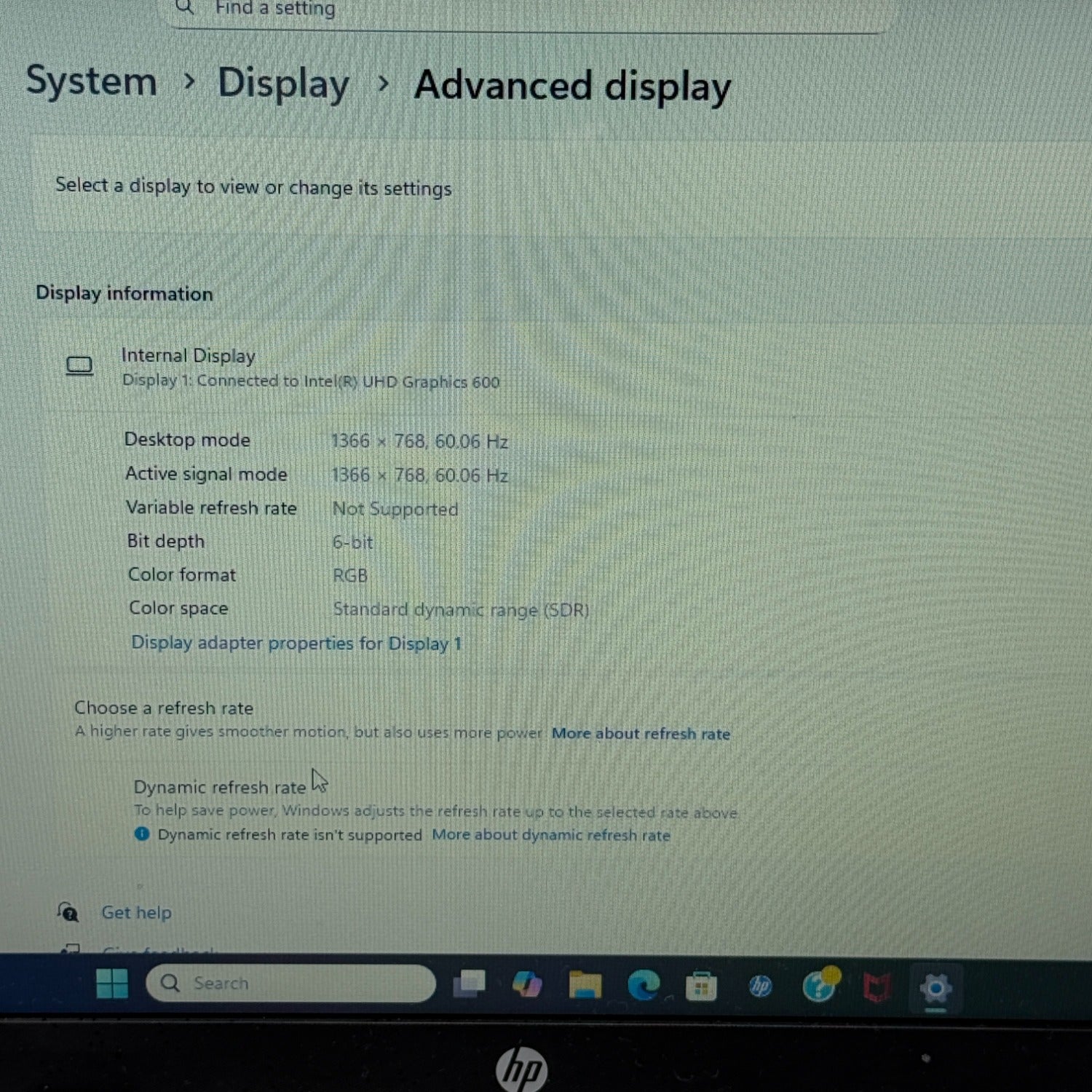Launch Microsoft Edge from the taskbar

pos(644,986)
